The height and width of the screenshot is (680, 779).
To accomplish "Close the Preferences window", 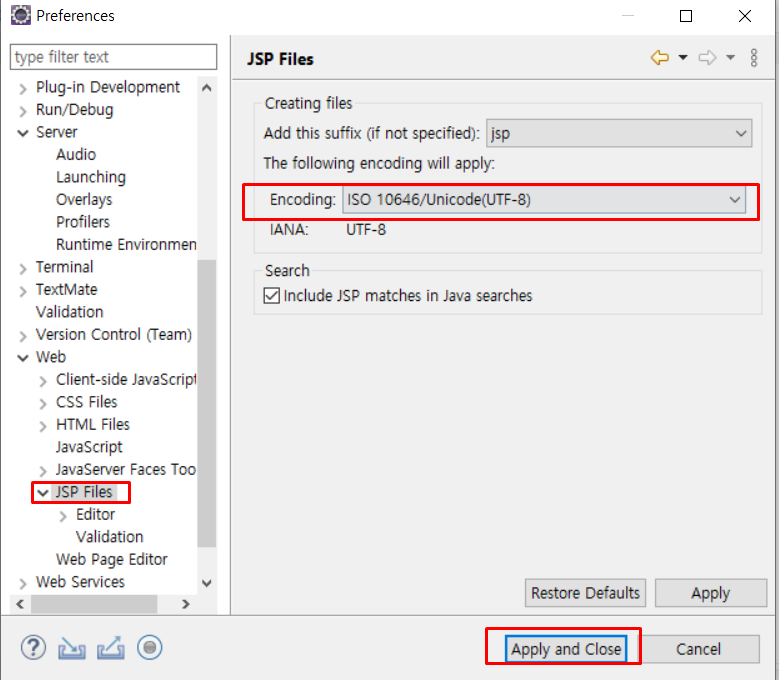I will (745, 16).
